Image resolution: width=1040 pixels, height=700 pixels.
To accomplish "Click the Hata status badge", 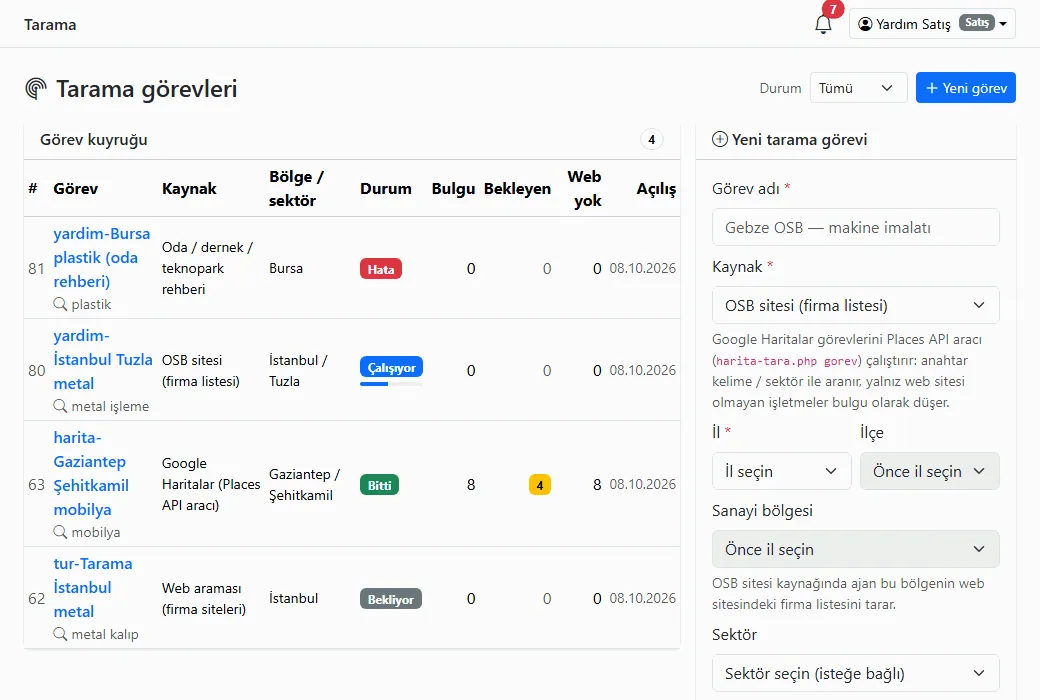I will pos(381,269).
